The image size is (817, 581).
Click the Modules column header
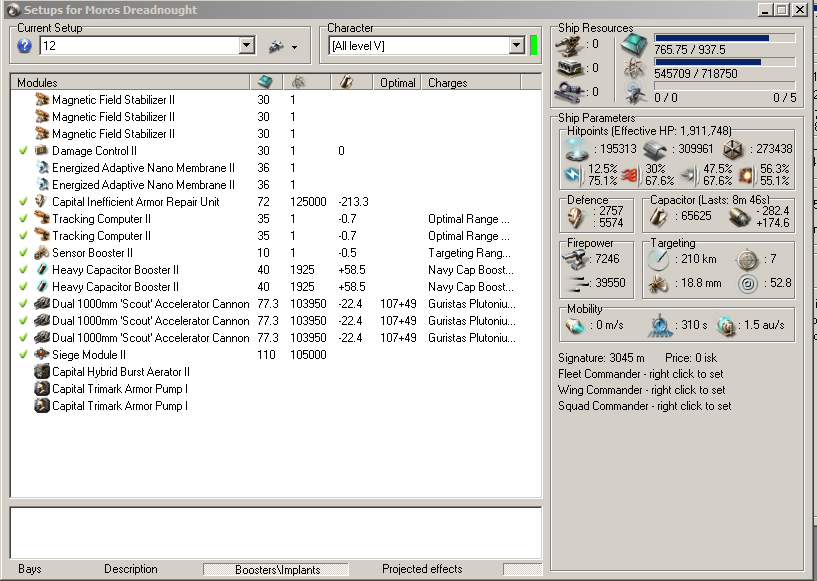pyautogui.click(x=130, y=82)
